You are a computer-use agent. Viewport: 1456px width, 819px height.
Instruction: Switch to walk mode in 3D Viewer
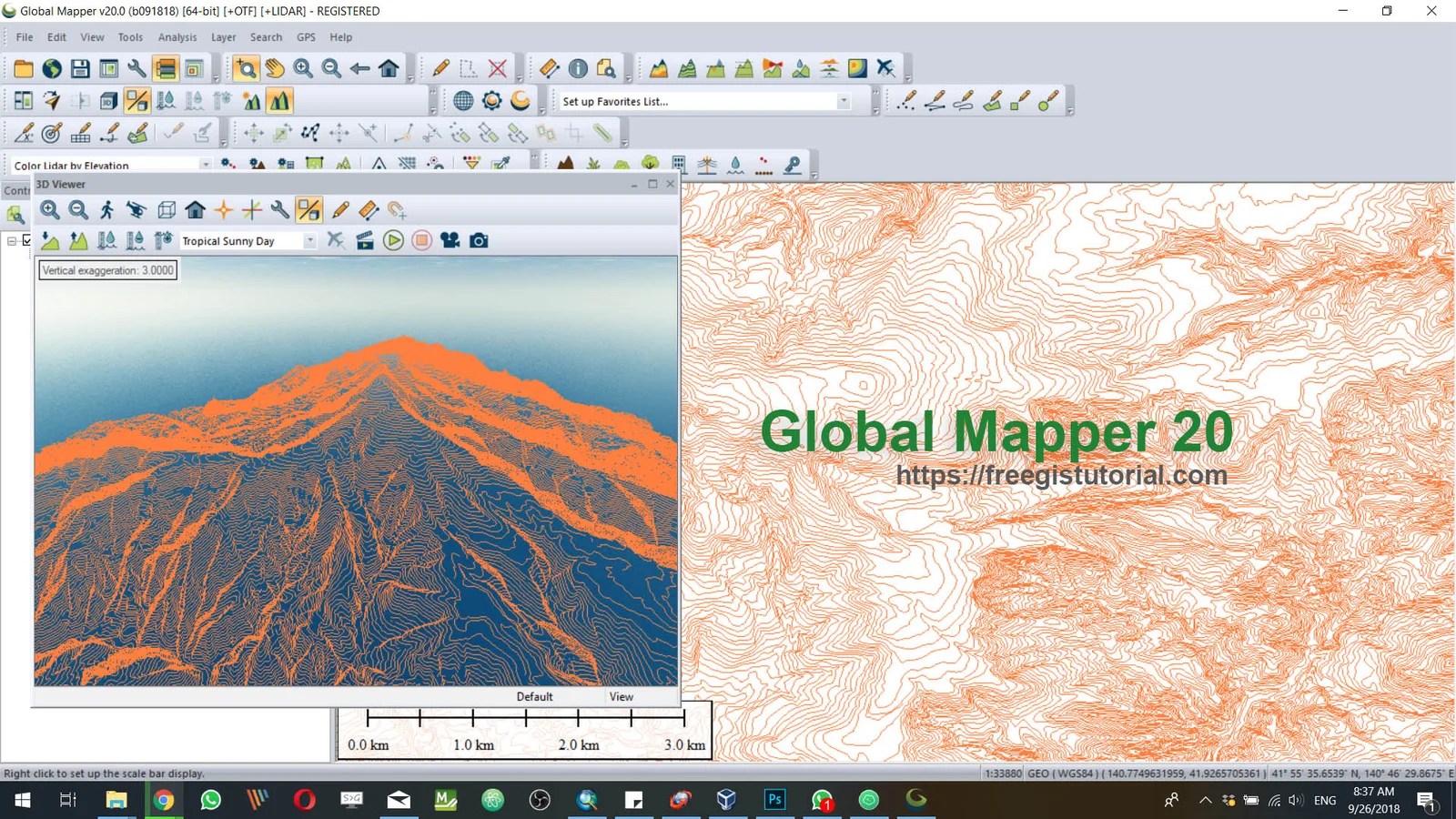coord(107,210)
